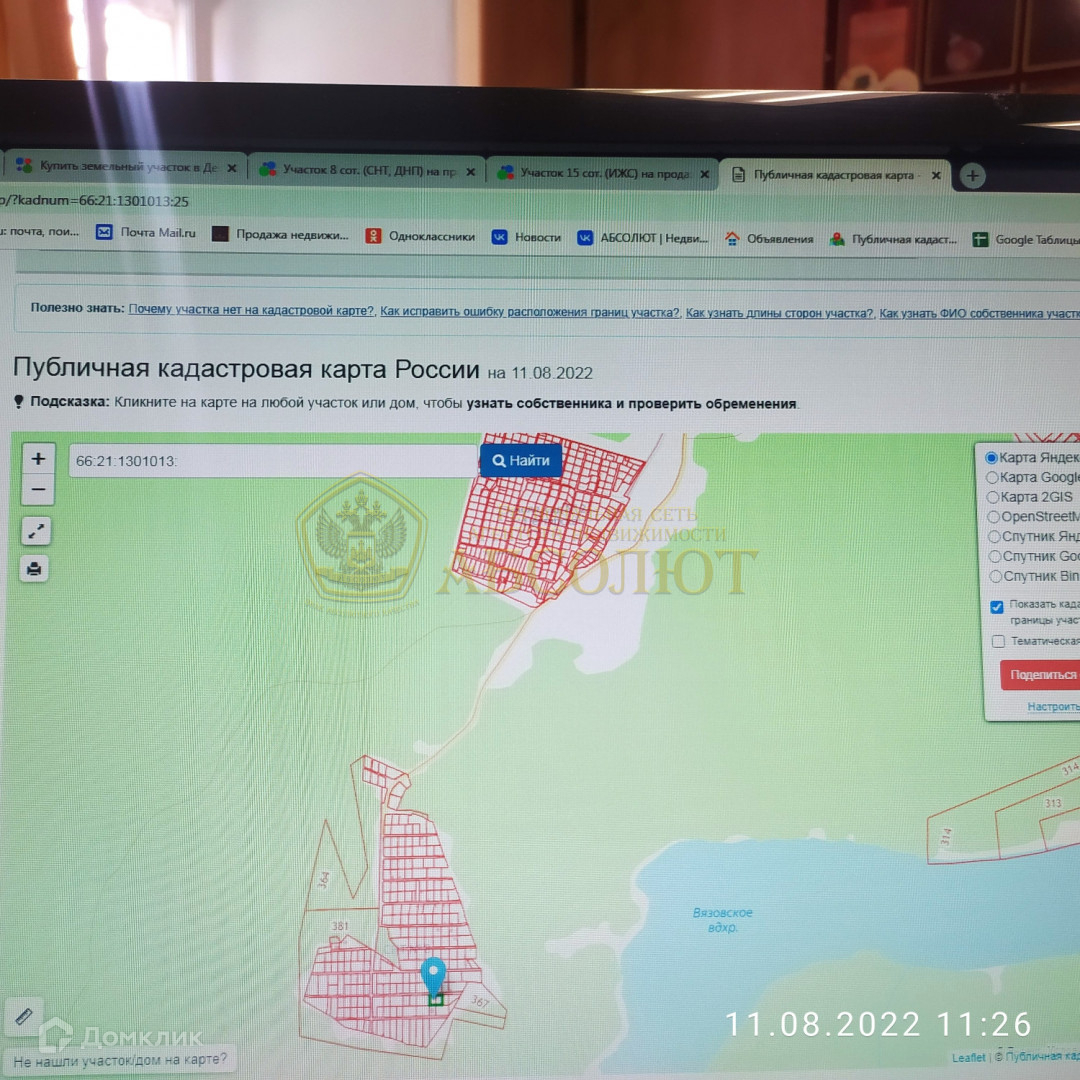Open the ruler measurement tool
The width and height of the screenshot is (1080, 1080).
coord(23,1016)
